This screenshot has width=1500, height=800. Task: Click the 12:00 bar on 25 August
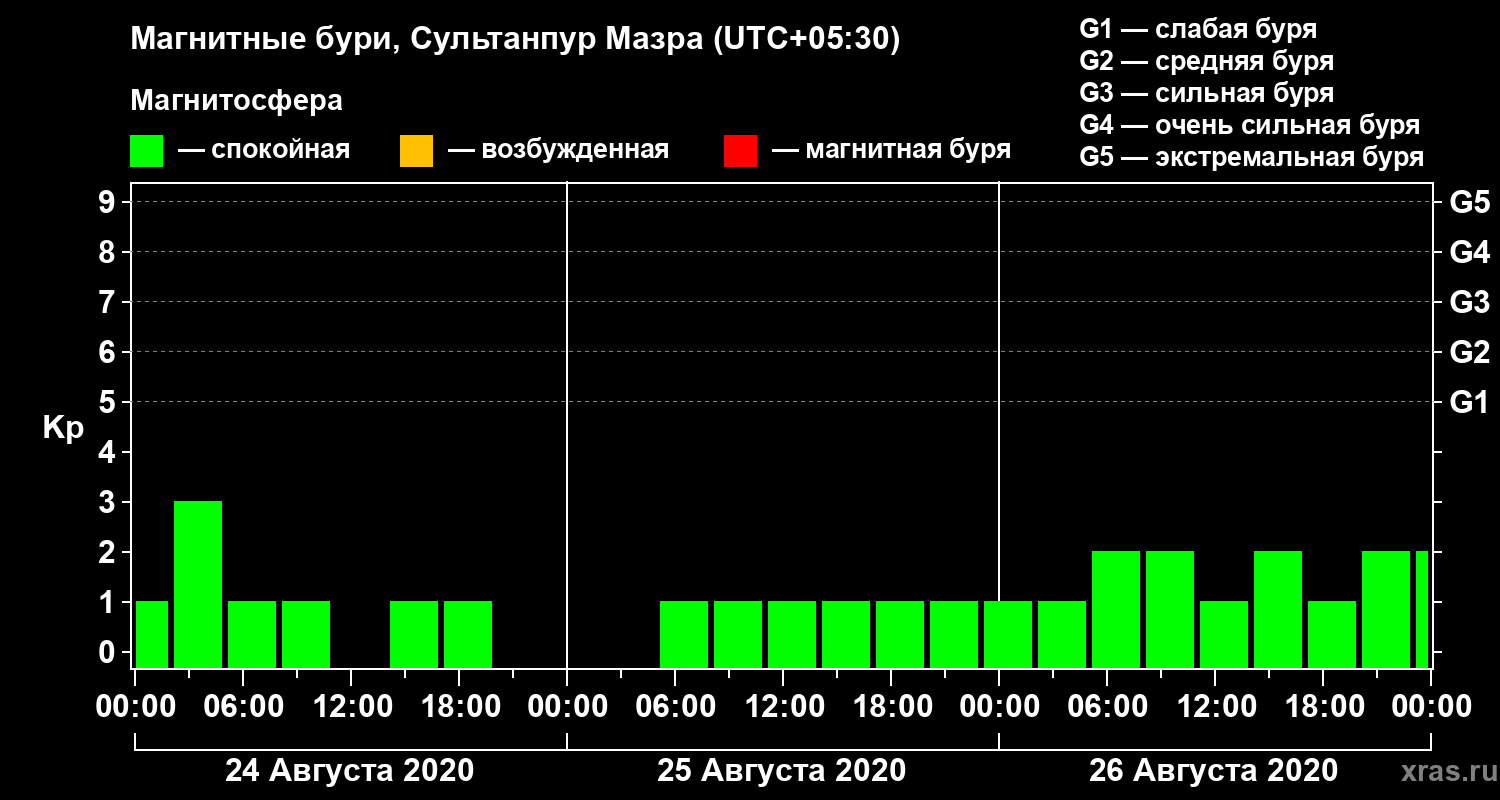pos(792,634)
